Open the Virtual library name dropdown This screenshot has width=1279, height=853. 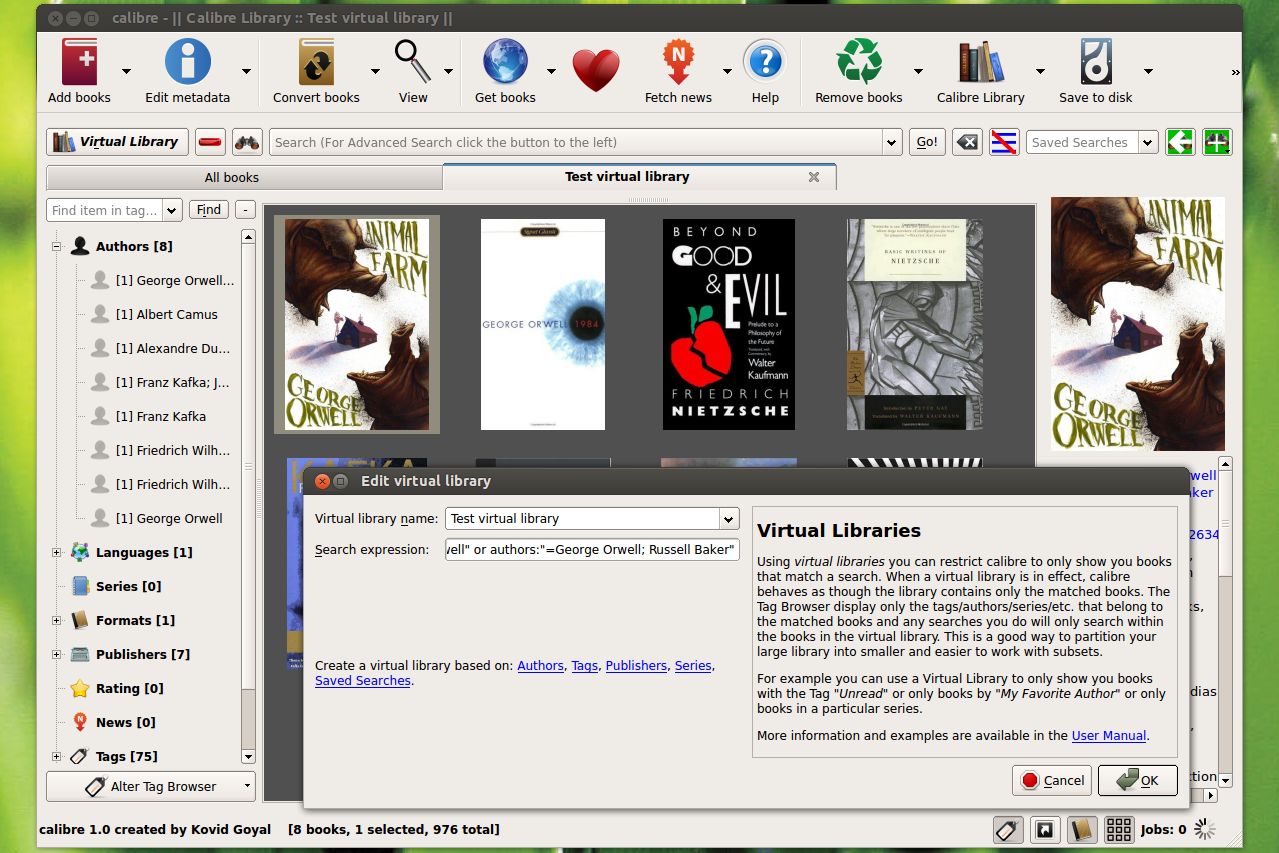[728, 519]
